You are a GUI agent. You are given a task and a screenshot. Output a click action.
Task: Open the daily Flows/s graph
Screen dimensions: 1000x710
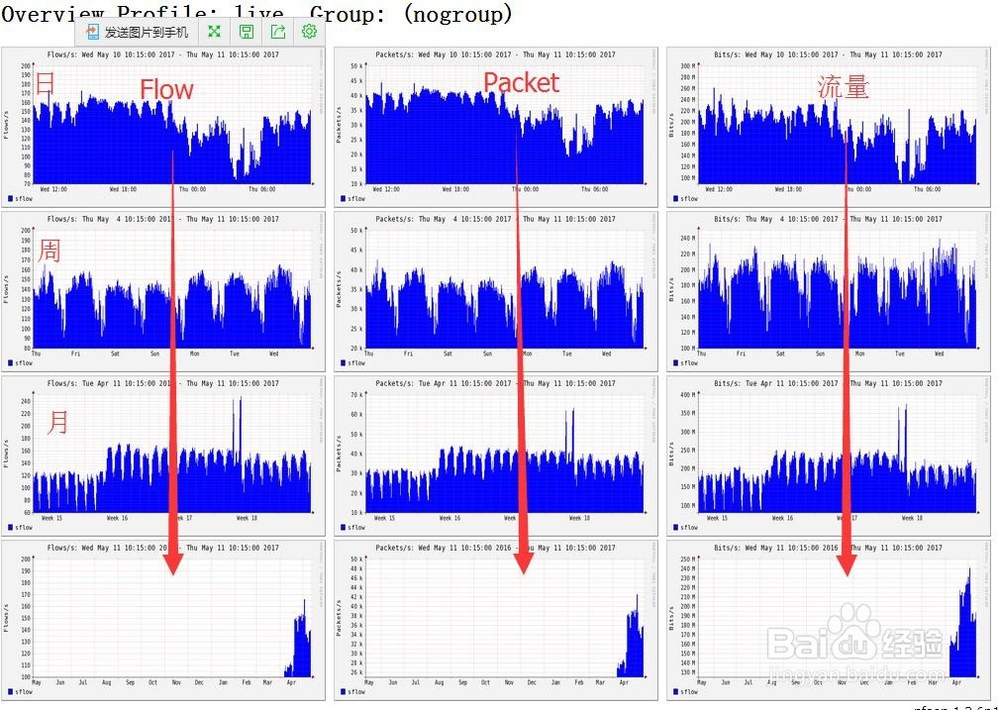(163, 127)
